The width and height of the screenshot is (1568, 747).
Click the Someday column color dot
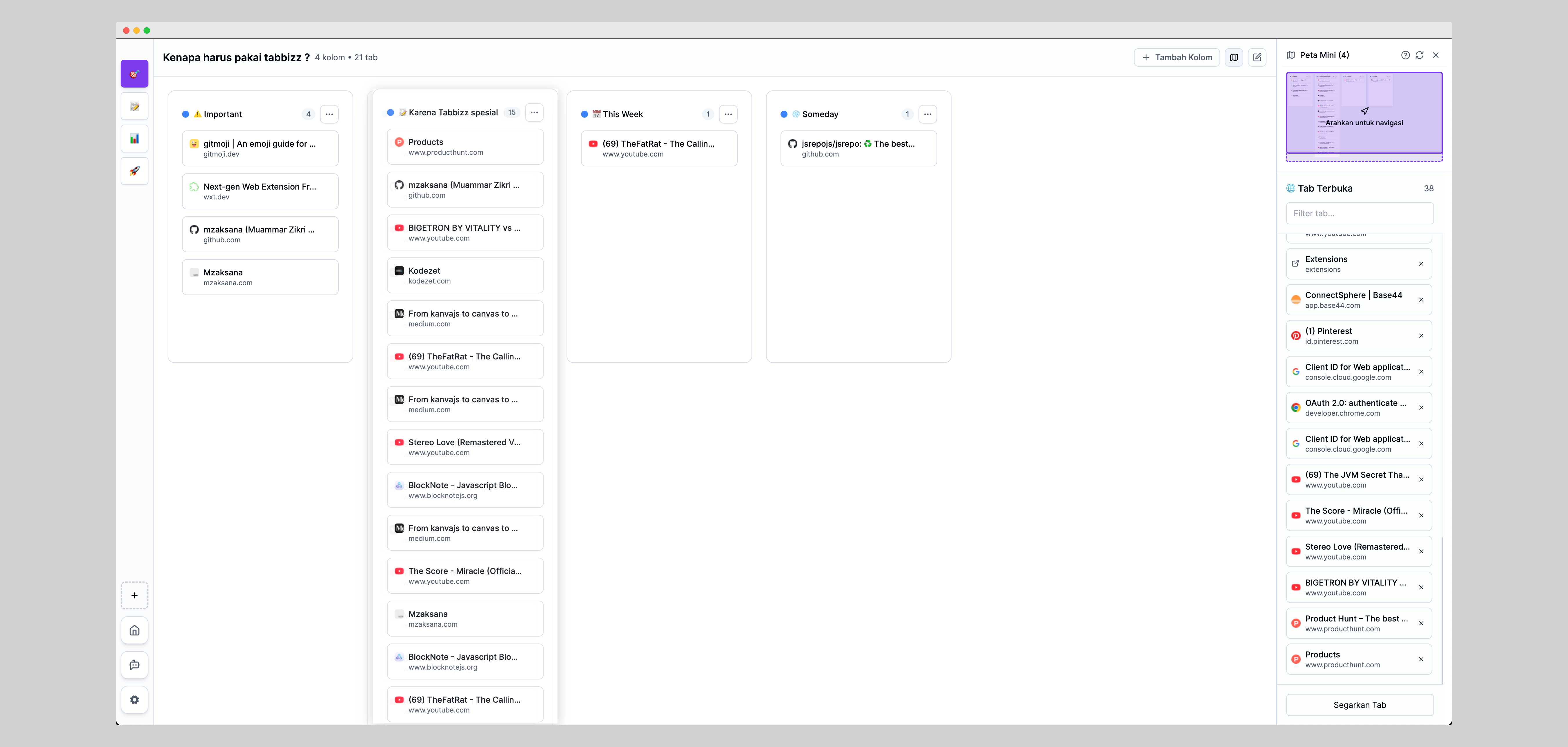(784, 114)
